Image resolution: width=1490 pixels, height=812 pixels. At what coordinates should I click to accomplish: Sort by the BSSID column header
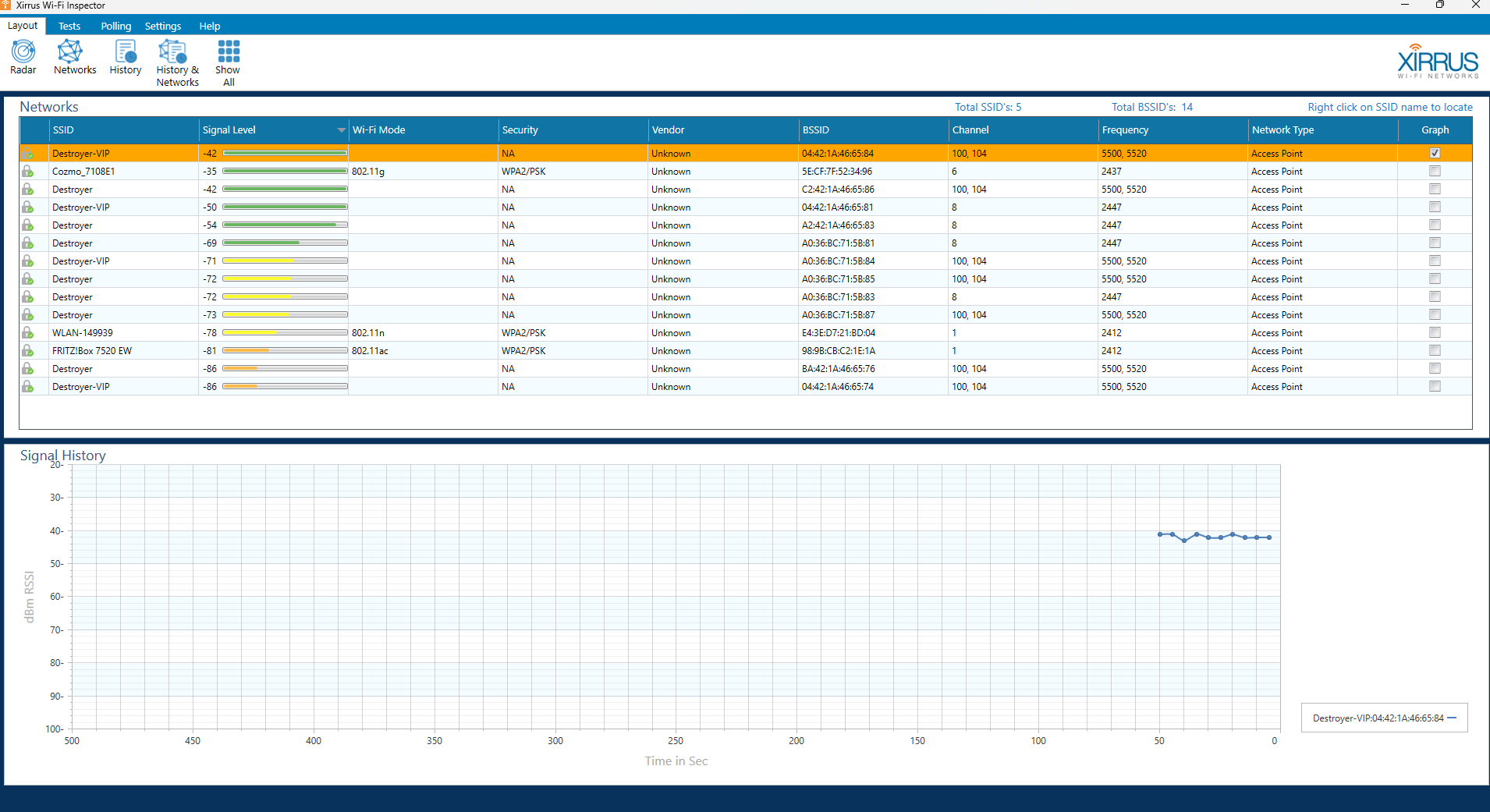click(873, 130)
